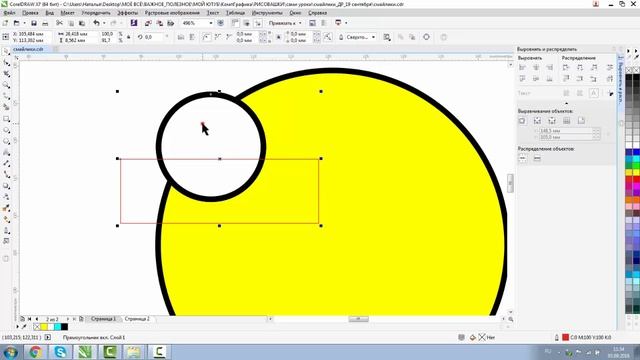Go to the first page navigation button

coord(29,319)
